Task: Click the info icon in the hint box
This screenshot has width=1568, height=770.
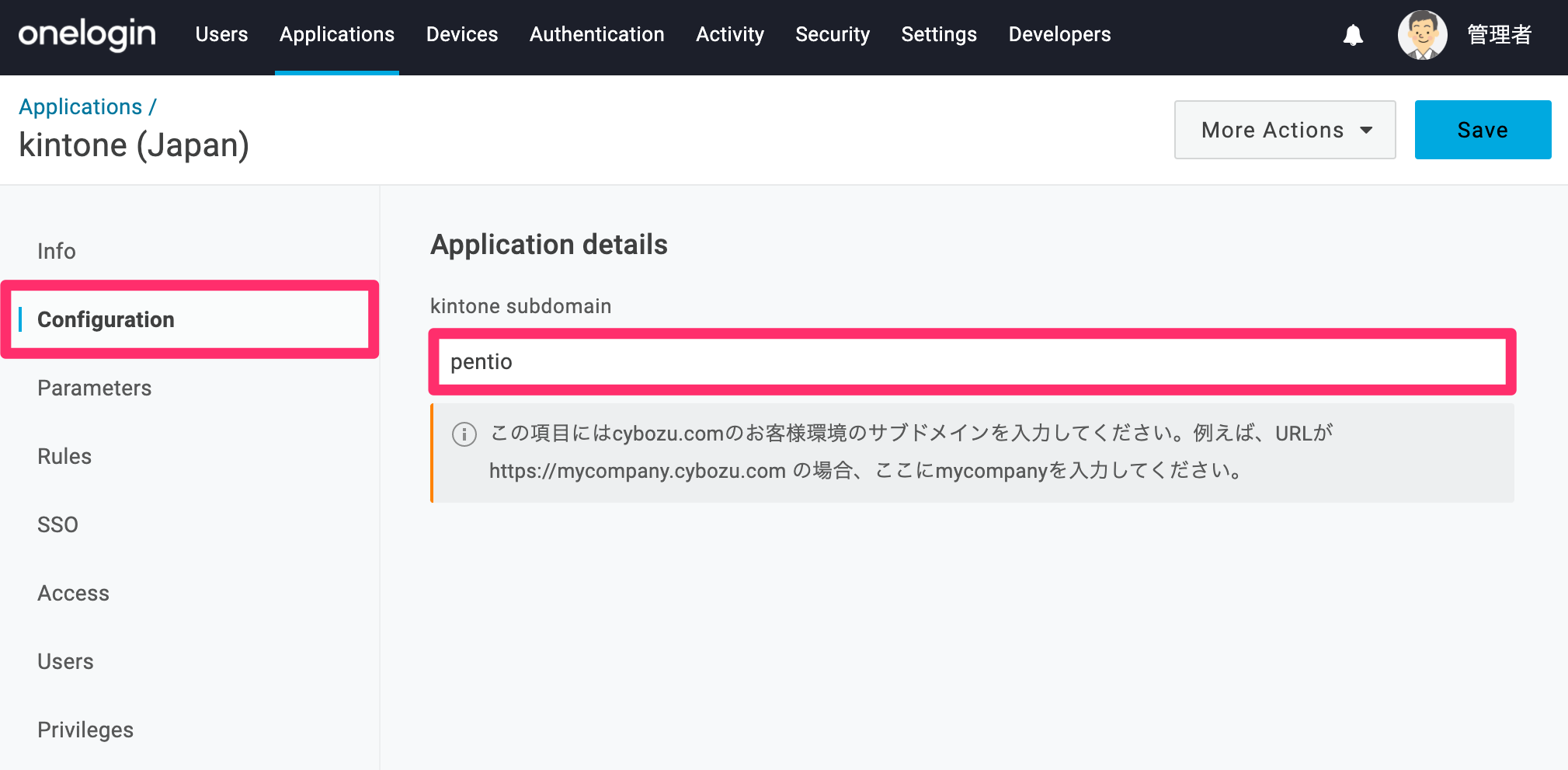Action: click(464, 434)
